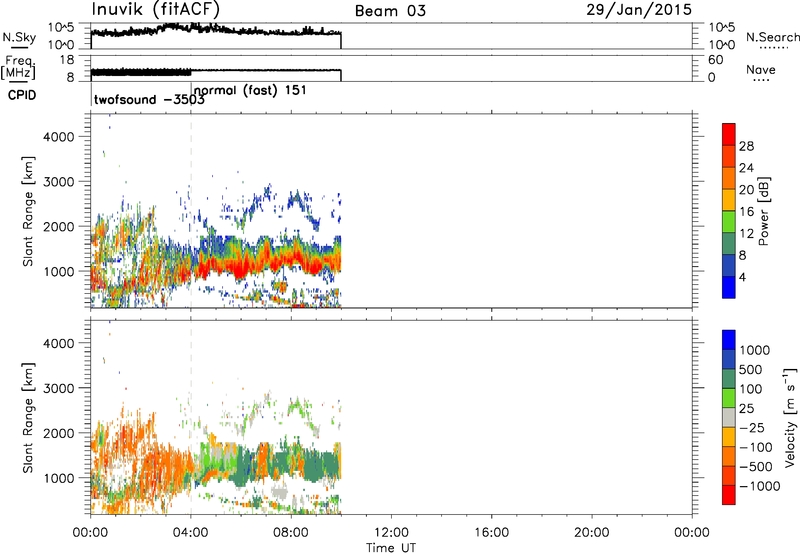
Task: Click the '16' tick on Power scale
Action: coord(746,211)
